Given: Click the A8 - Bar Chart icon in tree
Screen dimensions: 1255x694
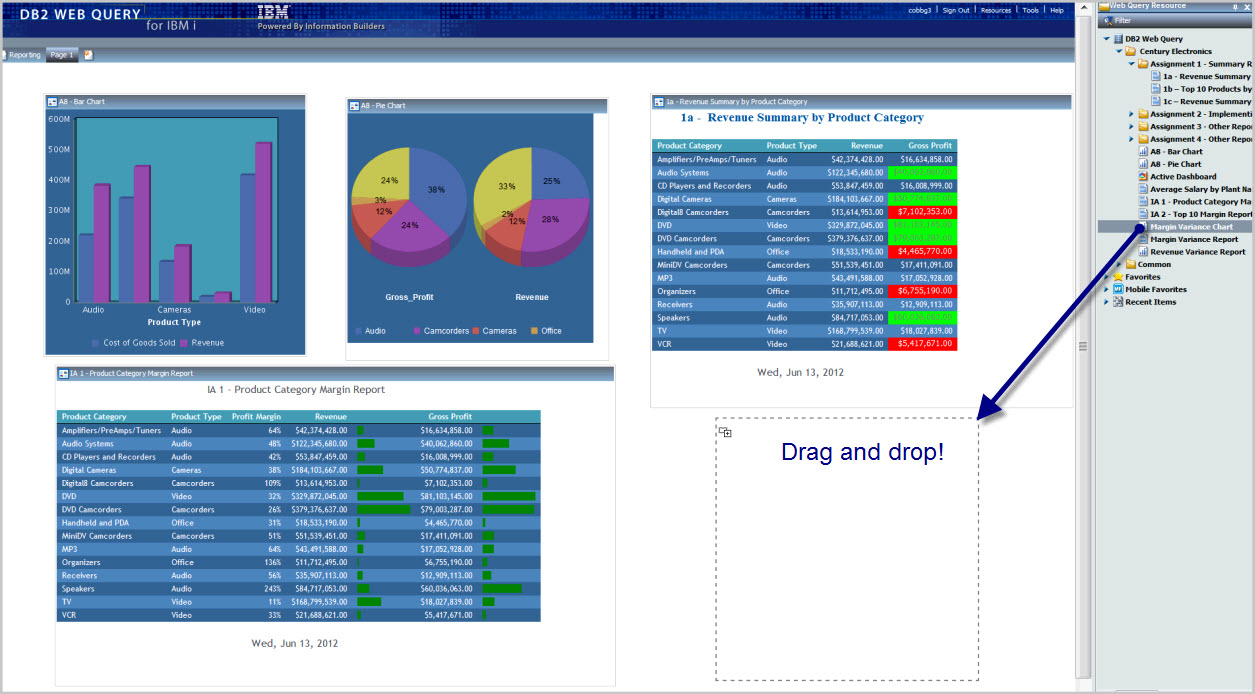Looking at the screenshot, I should [1143, 152].
